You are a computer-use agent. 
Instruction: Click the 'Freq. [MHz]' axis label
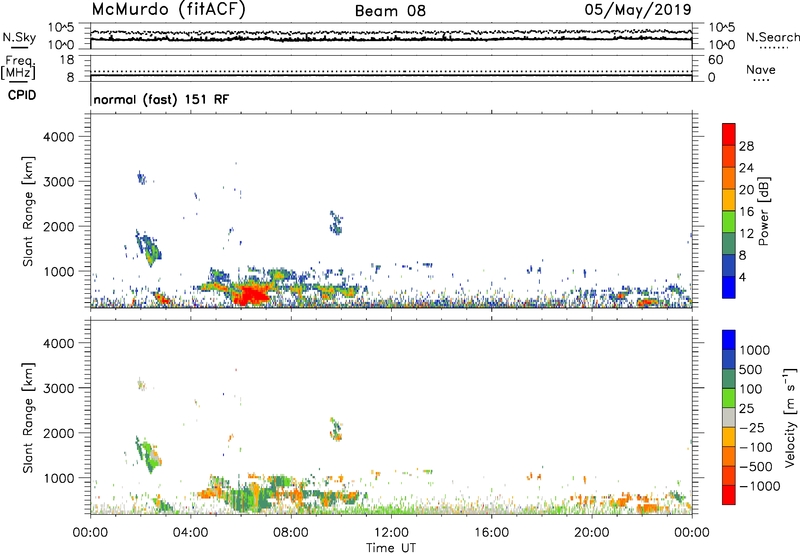coord(18,67)
